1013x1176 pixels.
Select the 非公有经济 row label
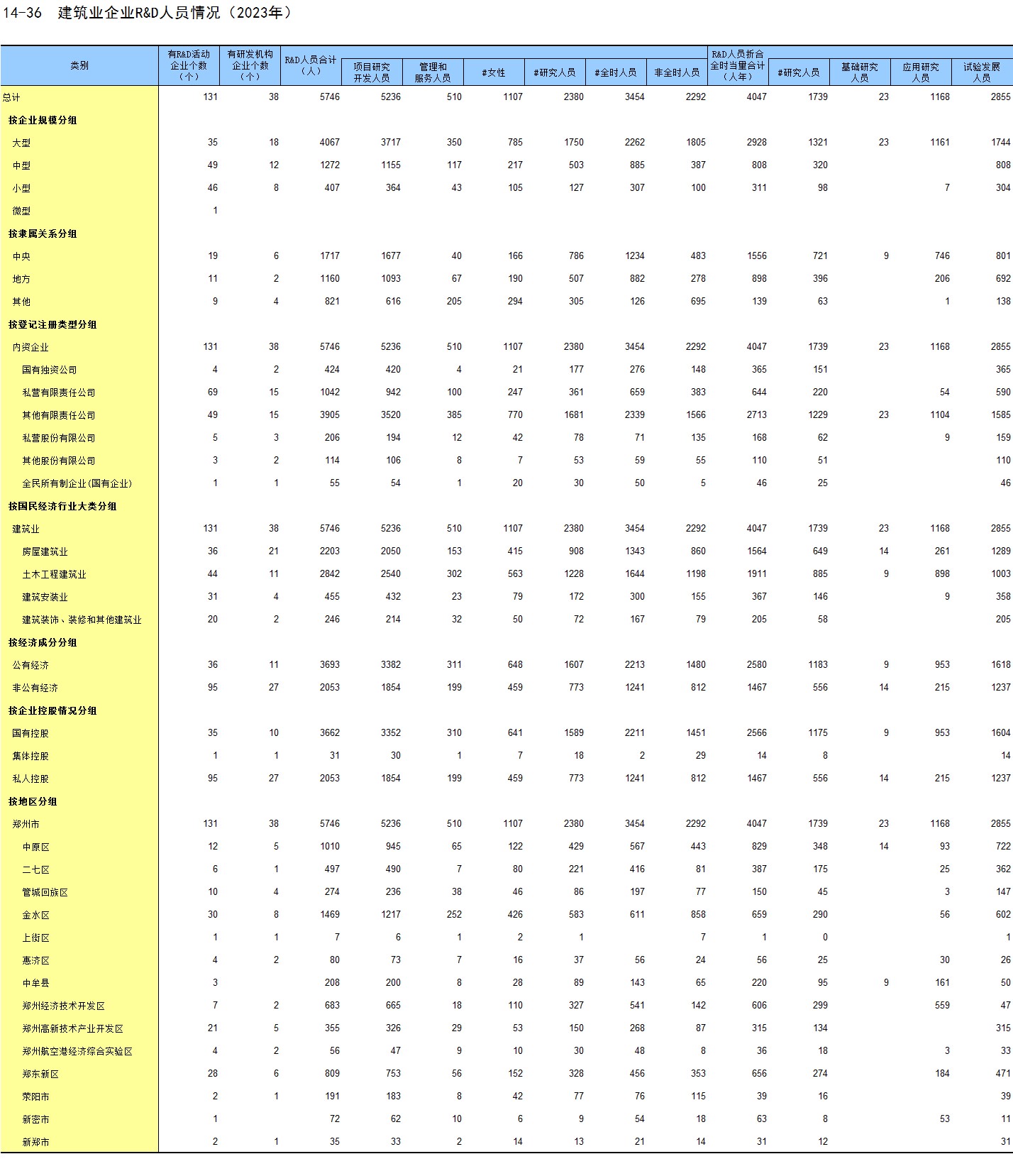tap(35, 688)
